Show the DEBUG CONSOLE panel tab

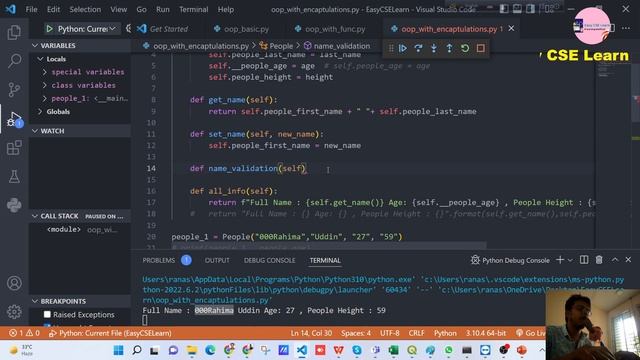[269, 260]
